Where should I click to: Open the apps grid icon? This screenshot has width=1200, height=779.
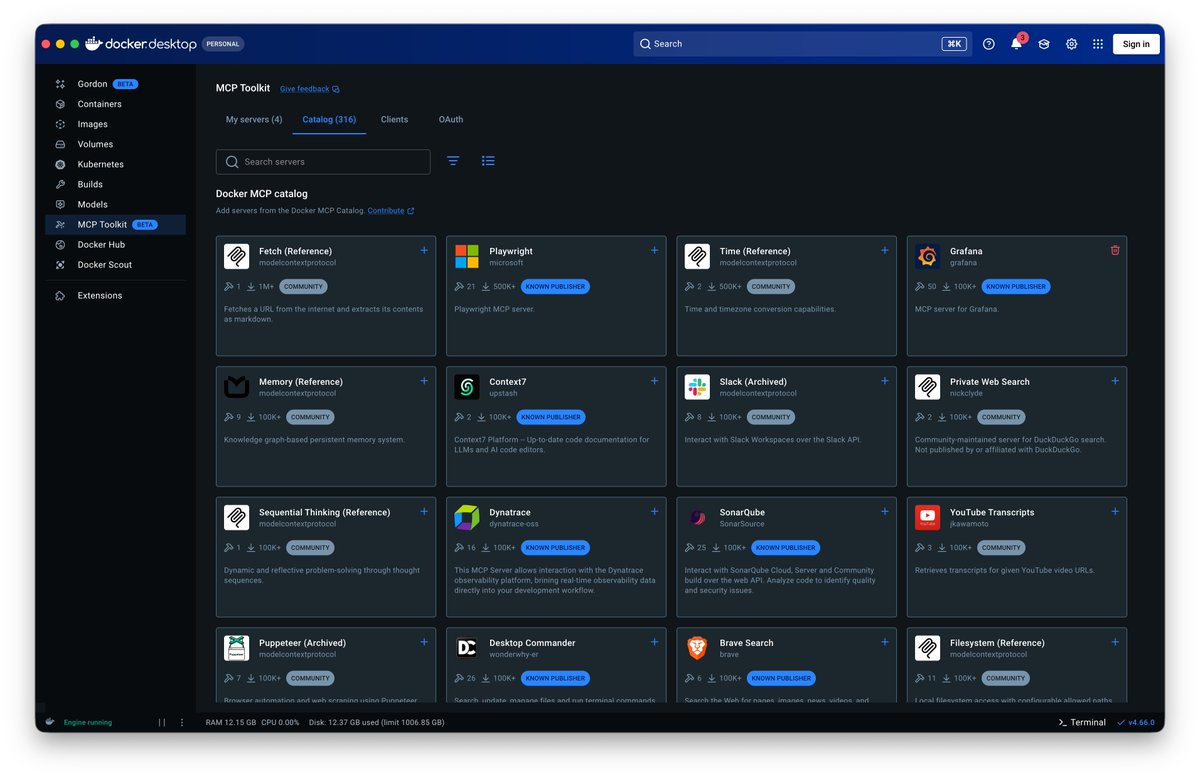point(1098,44)
